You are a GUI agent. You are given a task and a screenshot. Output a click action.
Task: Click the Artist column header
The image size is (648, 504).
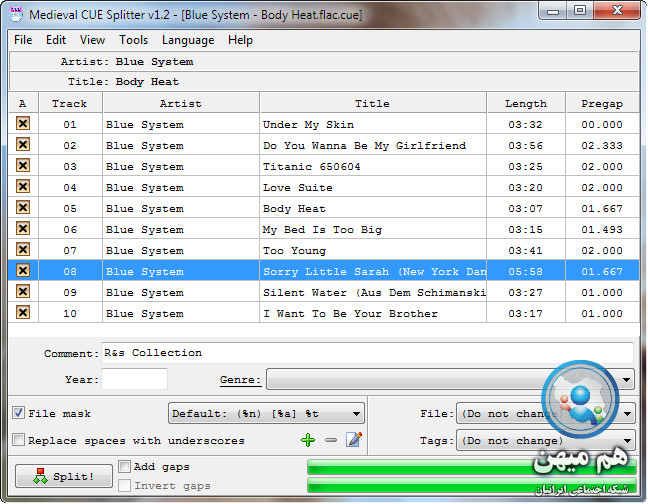coord(181,103)
